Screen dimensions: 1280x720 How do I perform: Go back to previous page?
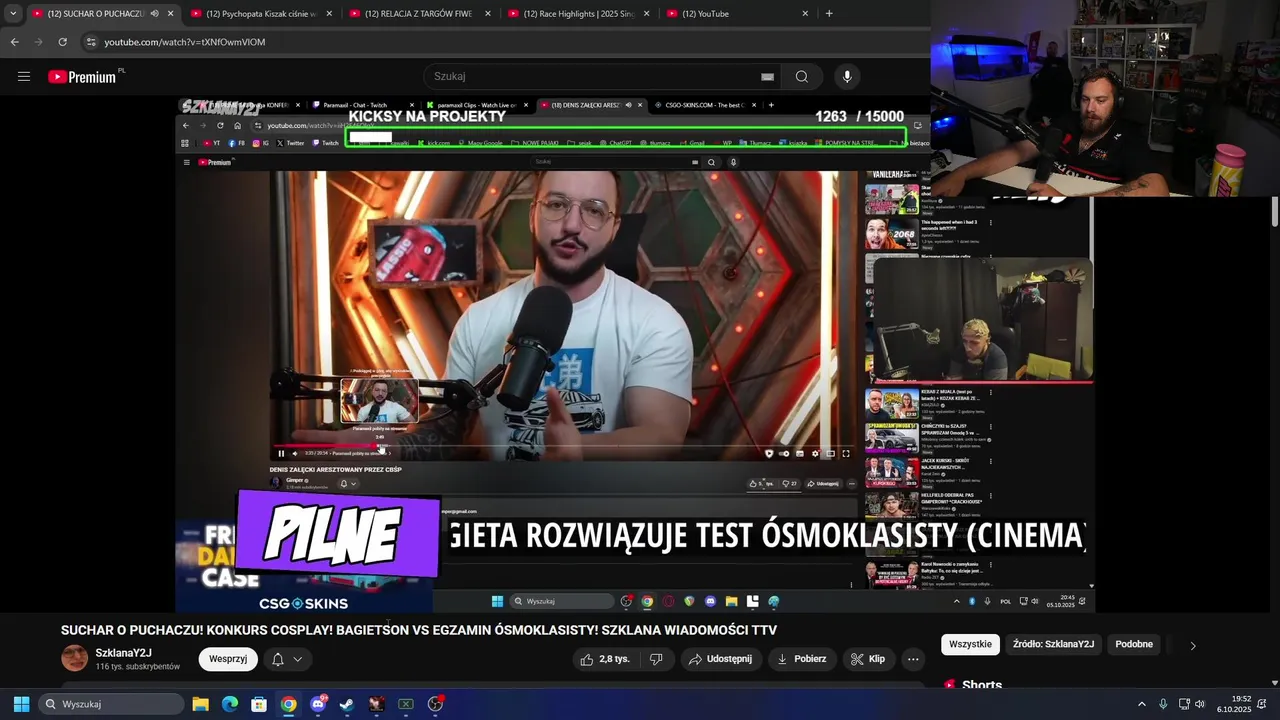coord(14,42)
